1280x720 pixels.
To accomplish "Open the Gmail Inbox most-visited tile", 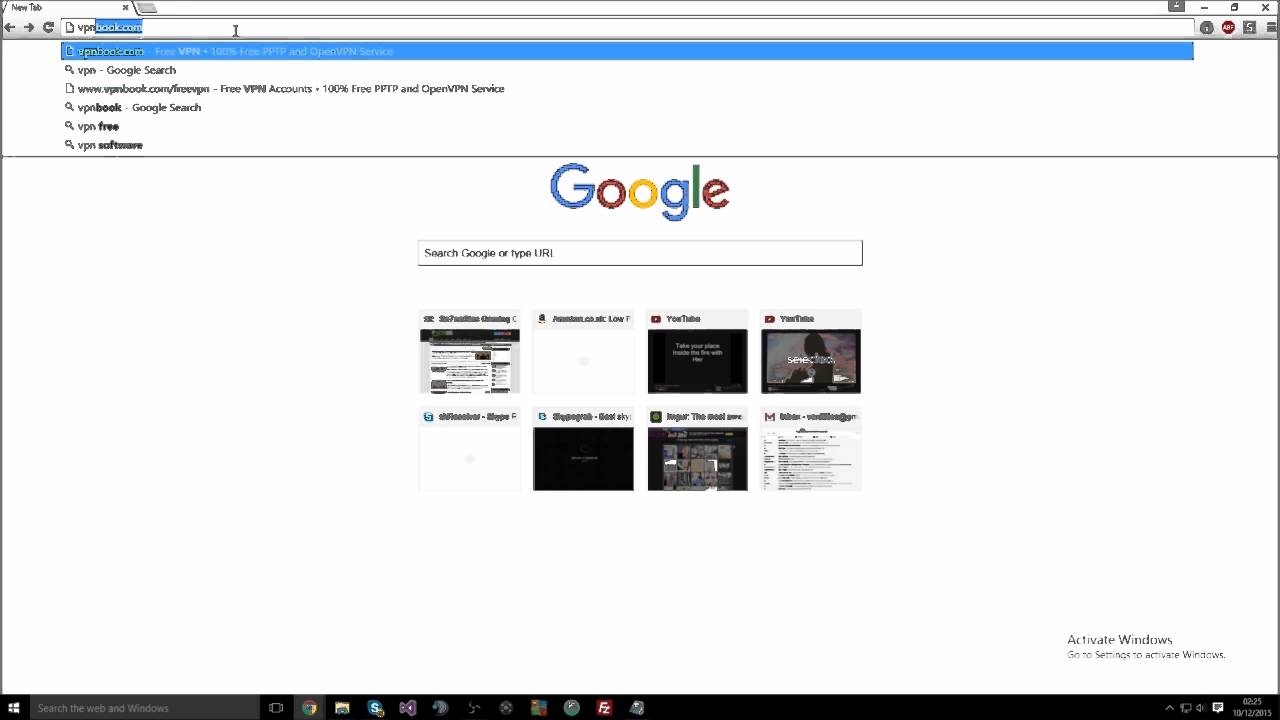I will click(811, 450).
